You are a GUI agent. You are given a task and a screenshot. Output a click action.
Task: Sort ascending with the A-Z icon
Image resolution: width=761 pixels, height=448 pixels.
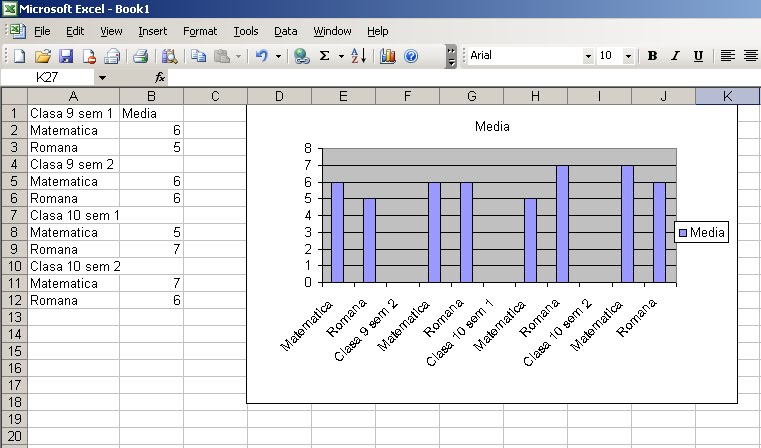pyautogui.click(x=358, y=56)
